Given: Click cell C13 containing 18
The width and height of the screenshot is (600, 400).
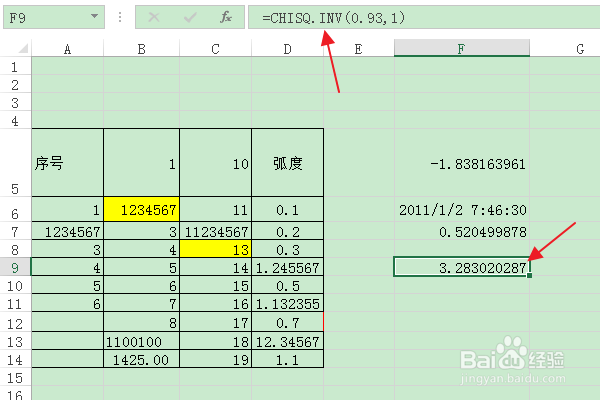Looking at the screenshot, I should pyautogui.click(x=215, y=341).
